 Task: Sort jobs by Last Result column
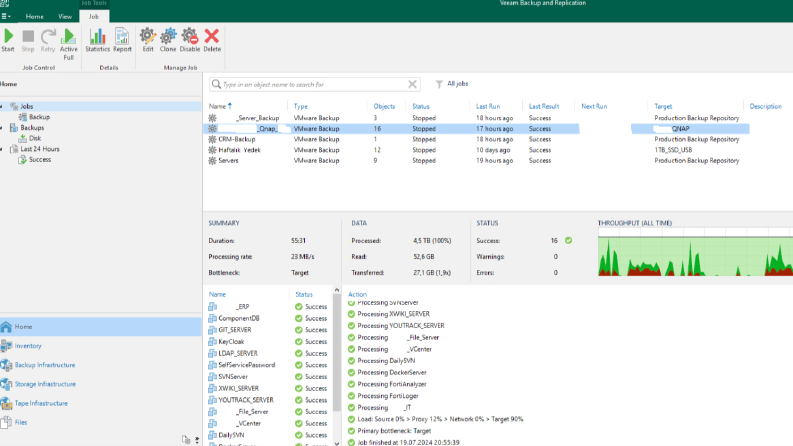[x=544, y=106]
